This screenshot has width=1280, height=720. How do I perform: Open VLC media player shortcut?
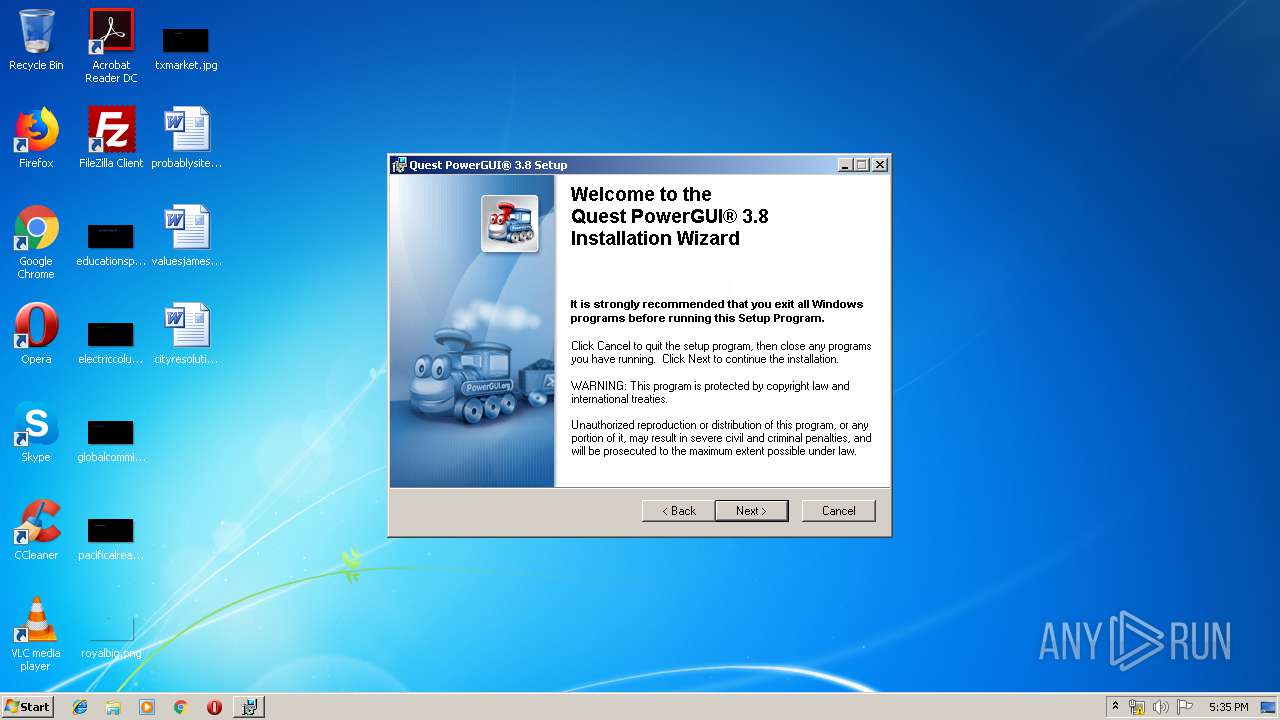coord(36,634)
